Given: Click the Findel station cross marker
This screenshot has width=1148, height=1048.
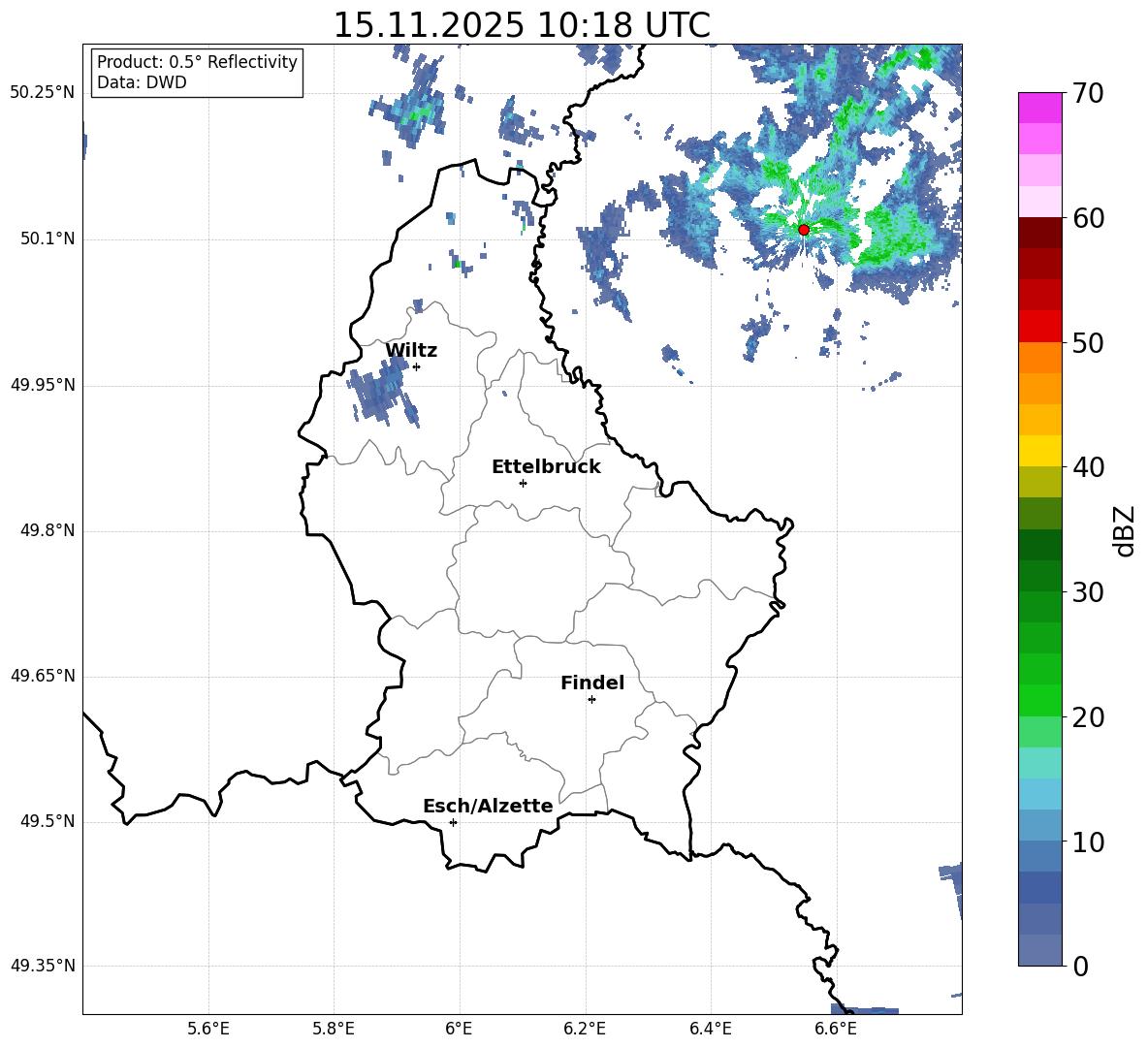Looking at the screenshot, I should (591, 700).
